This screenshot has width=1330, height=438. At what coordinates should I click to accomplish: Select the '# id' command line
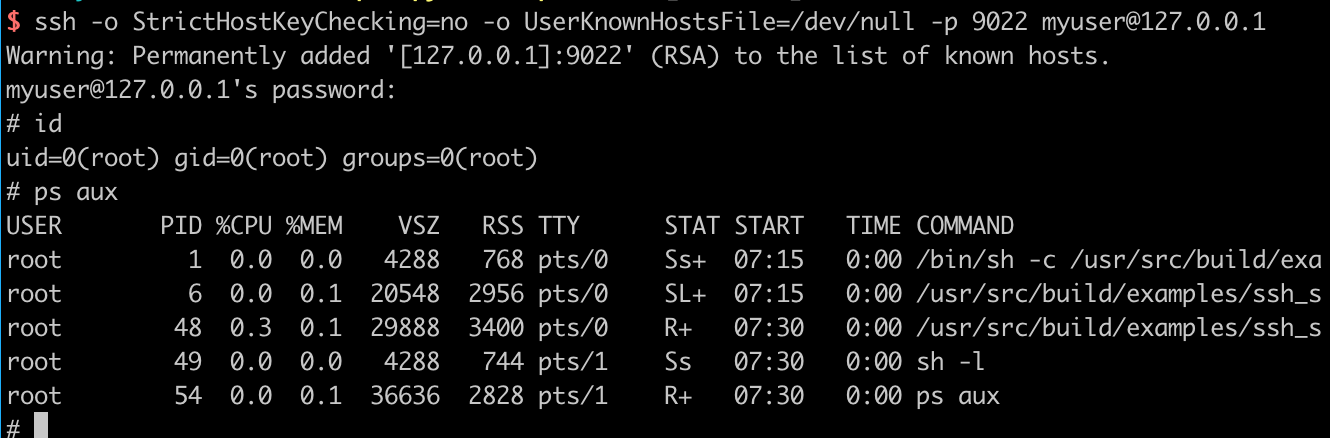click(x=34, y=124)
